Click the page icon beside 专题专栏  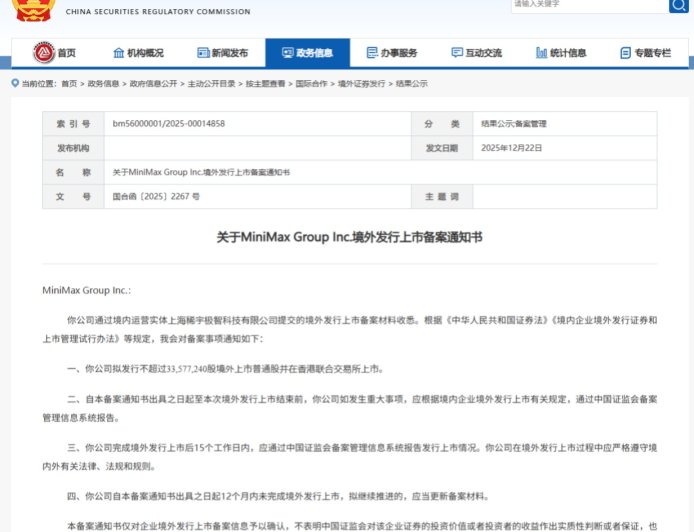625,53
